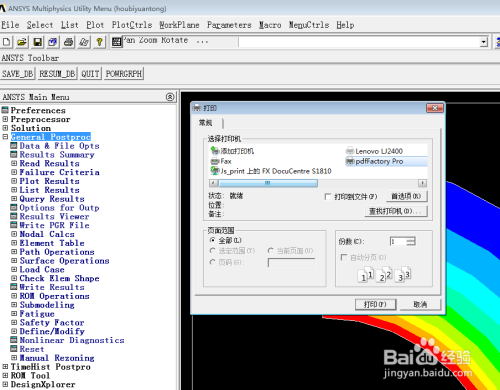This screenshot has height=390, width=500.
Task: Enable the print to file checkbox
Action: coord(328,197)
